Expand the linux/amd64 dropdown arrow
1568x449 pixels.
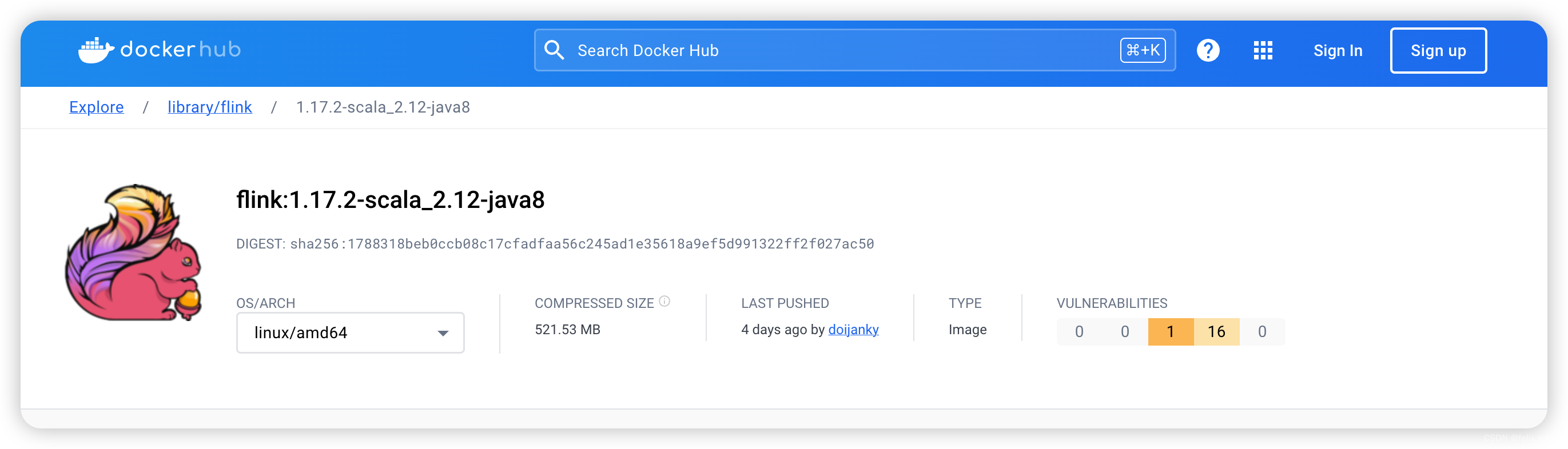pyautogui.click(x=443, y=333)
